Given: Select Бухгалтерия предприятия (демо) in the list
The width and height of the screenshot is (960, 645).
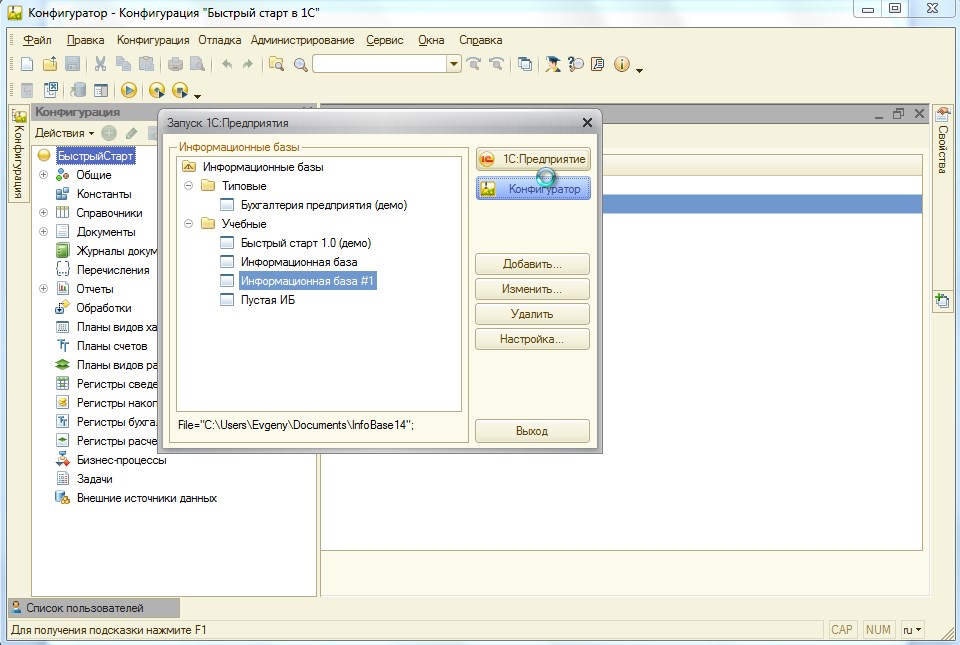Looking at the screenshot, I should pos(323,205).
